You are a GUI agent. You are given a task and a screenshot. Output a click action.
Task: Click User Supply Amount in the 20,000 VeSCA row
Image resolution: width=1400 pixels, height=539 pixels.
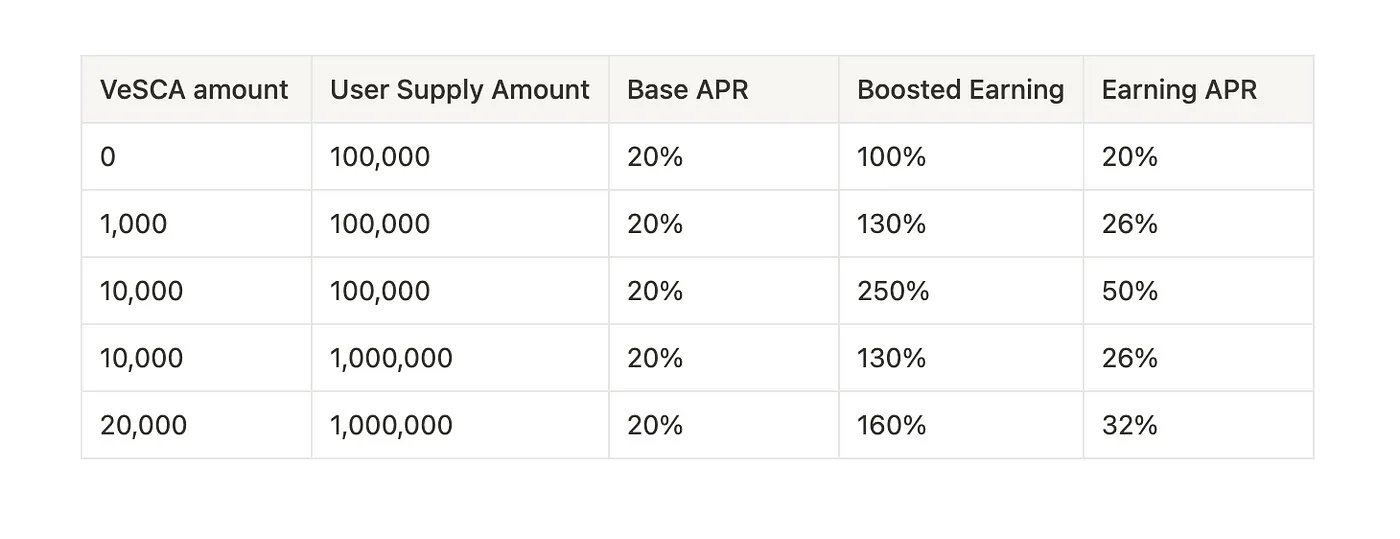391,425
